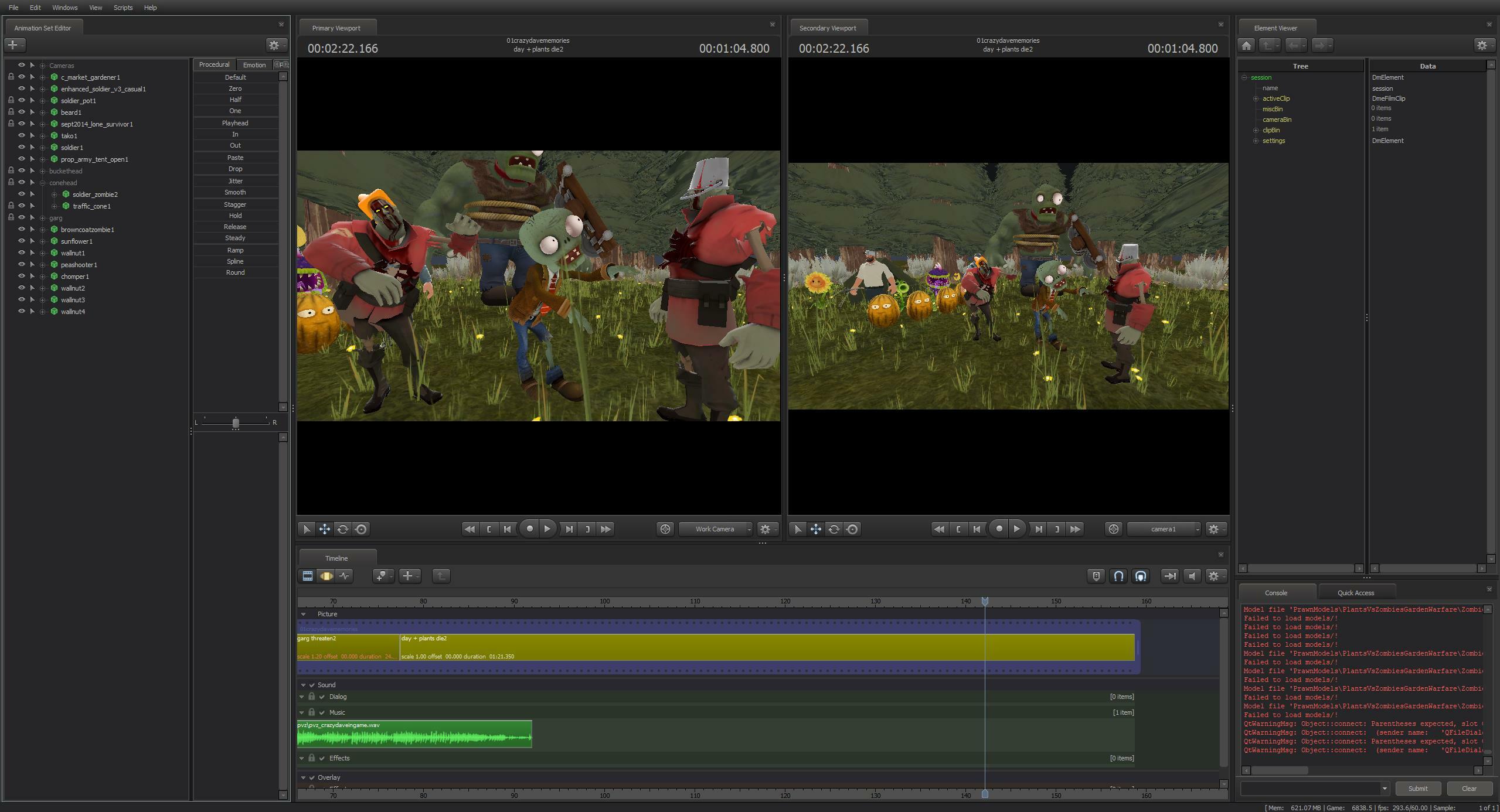Click the Home icon in Element Viewer
Viewport: 1500px width, 812px height.
[x=1247, y=45]
